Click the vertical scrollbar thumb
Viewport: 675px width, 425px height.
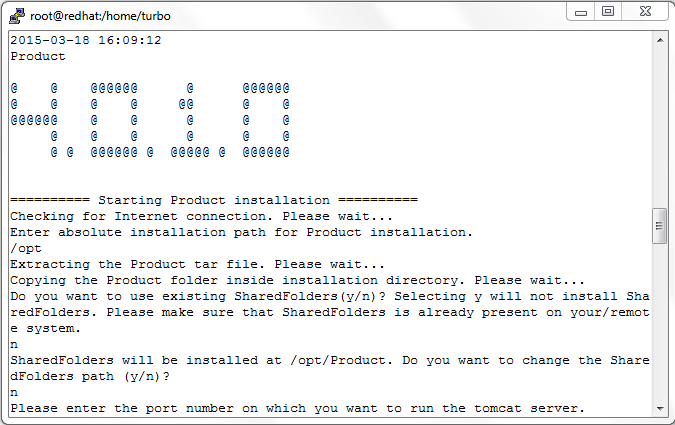[660, 226]
